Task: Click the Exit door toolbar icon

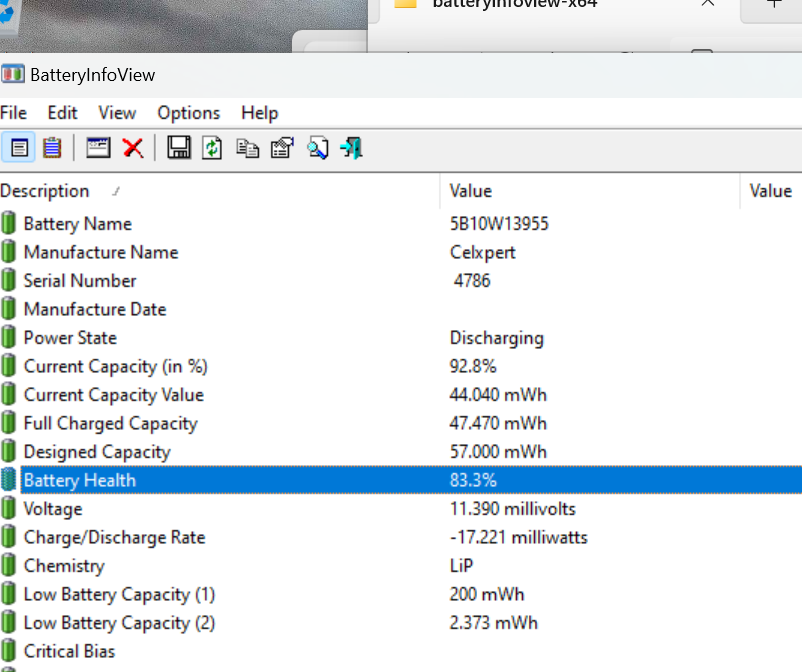Action: coord(352,148)
